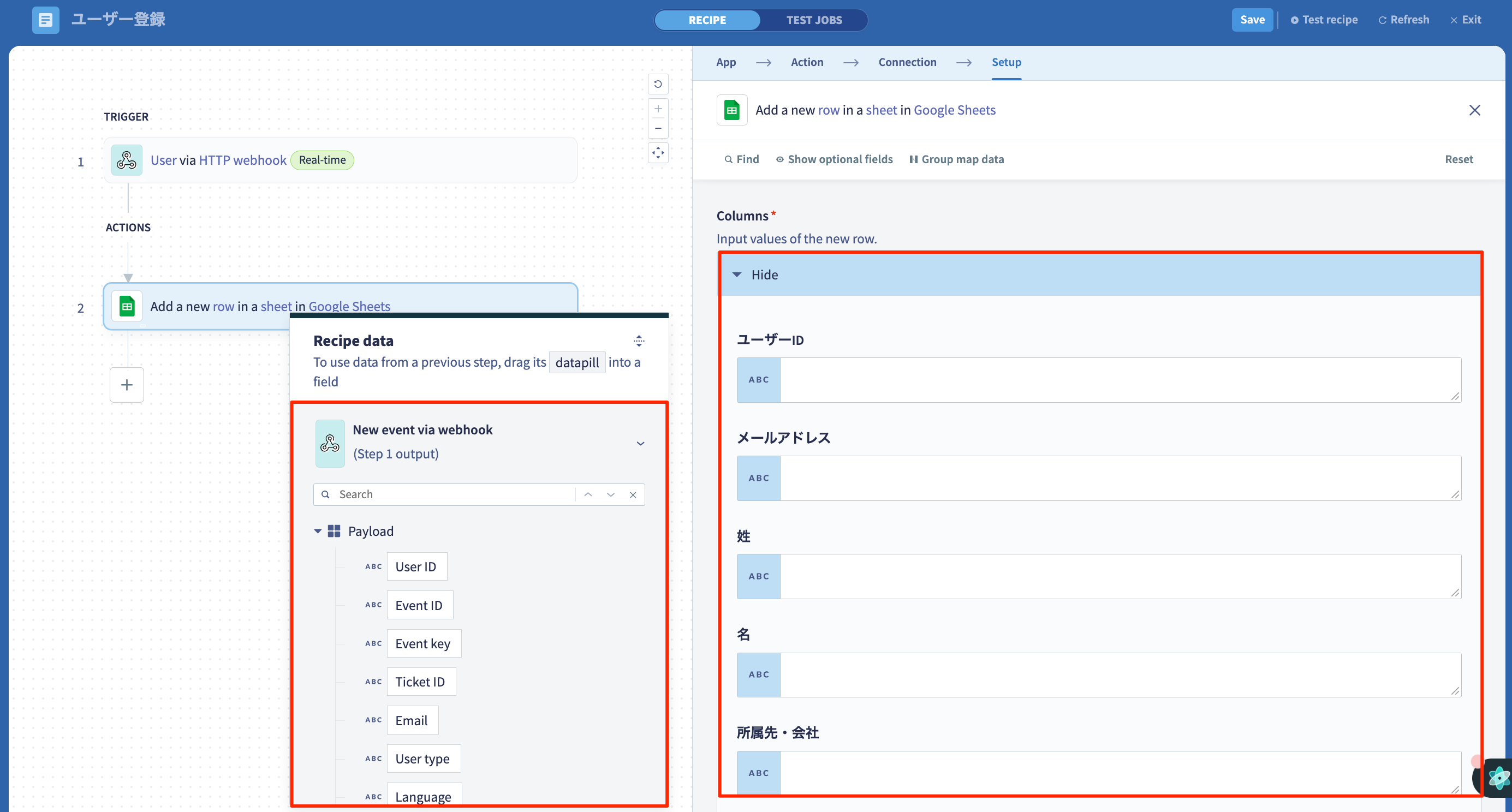Click the fit-to-screen canvas icon
The height and width of the screenshot is (812, 1512).
point(658,153)
